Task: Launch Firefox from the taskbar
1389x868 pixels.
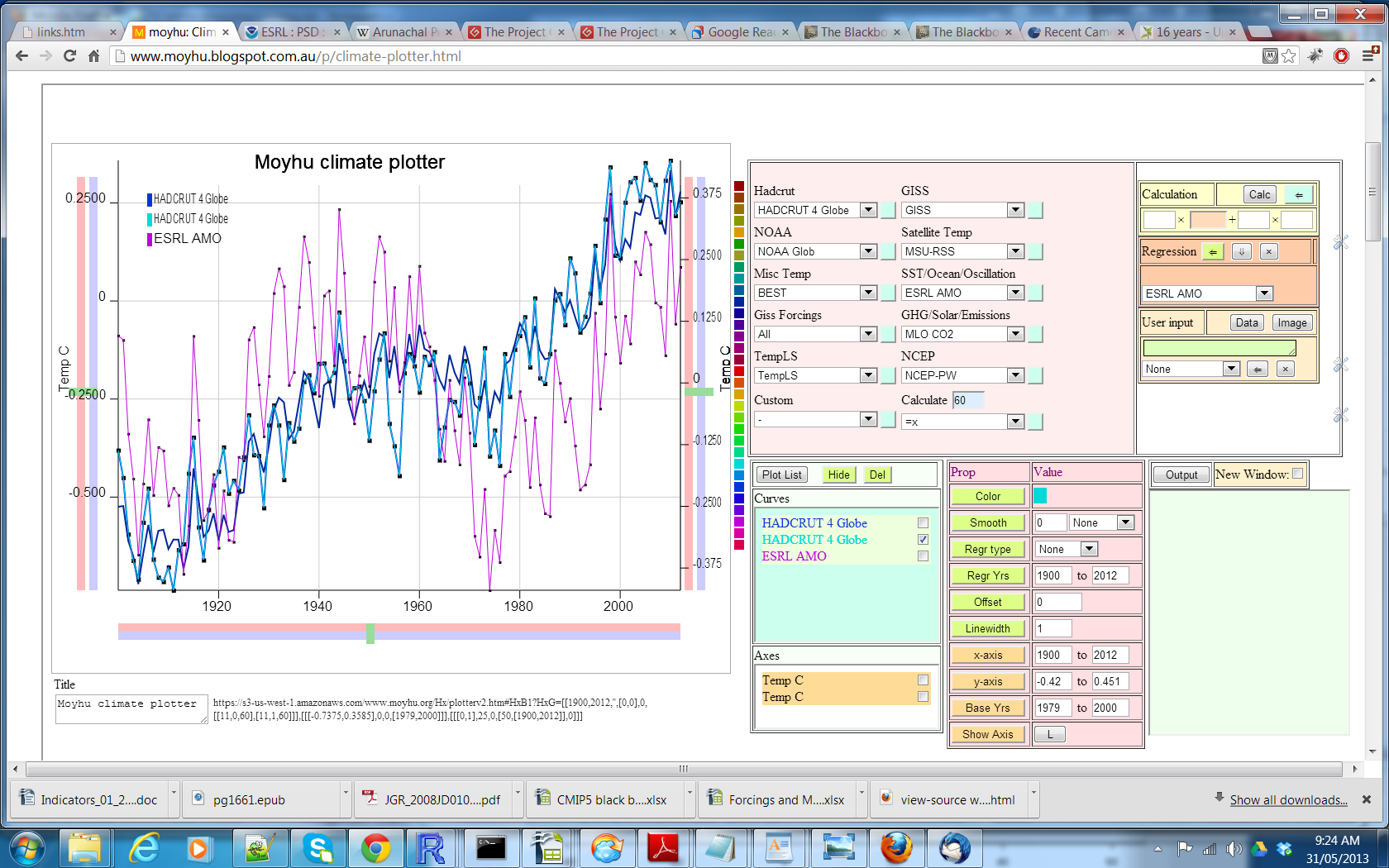Action: click(x=895, y=848)
